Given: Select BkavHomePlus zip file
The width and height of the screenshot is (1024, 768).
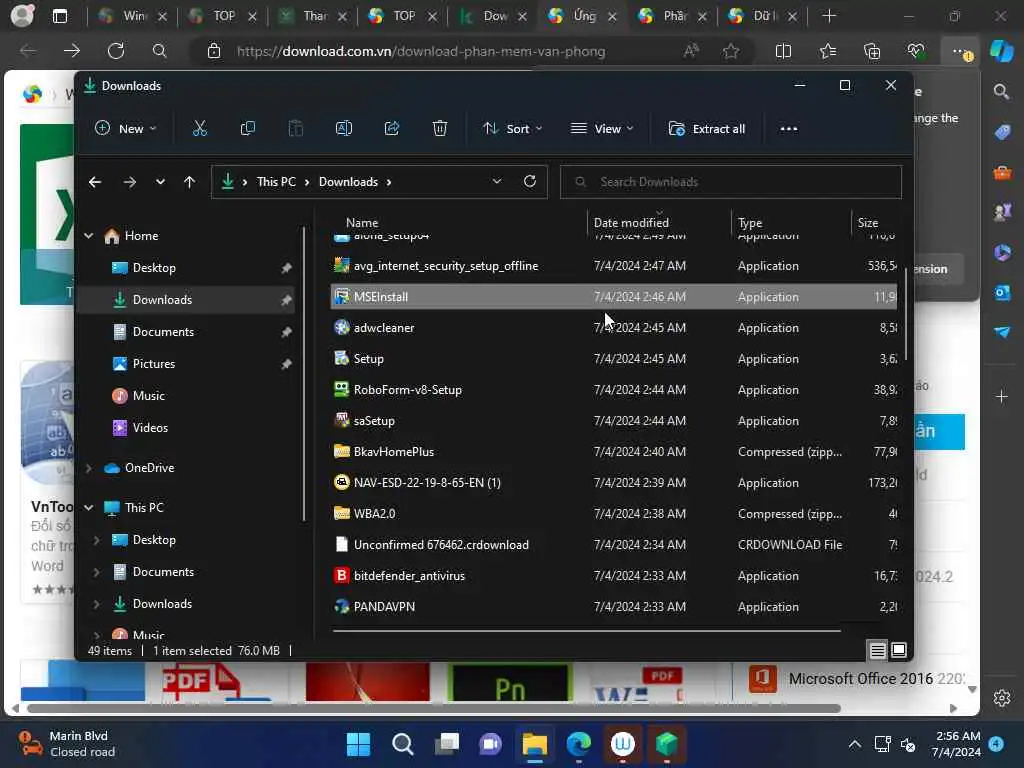Looking at the screenshot, I should [x=614, y=452].
